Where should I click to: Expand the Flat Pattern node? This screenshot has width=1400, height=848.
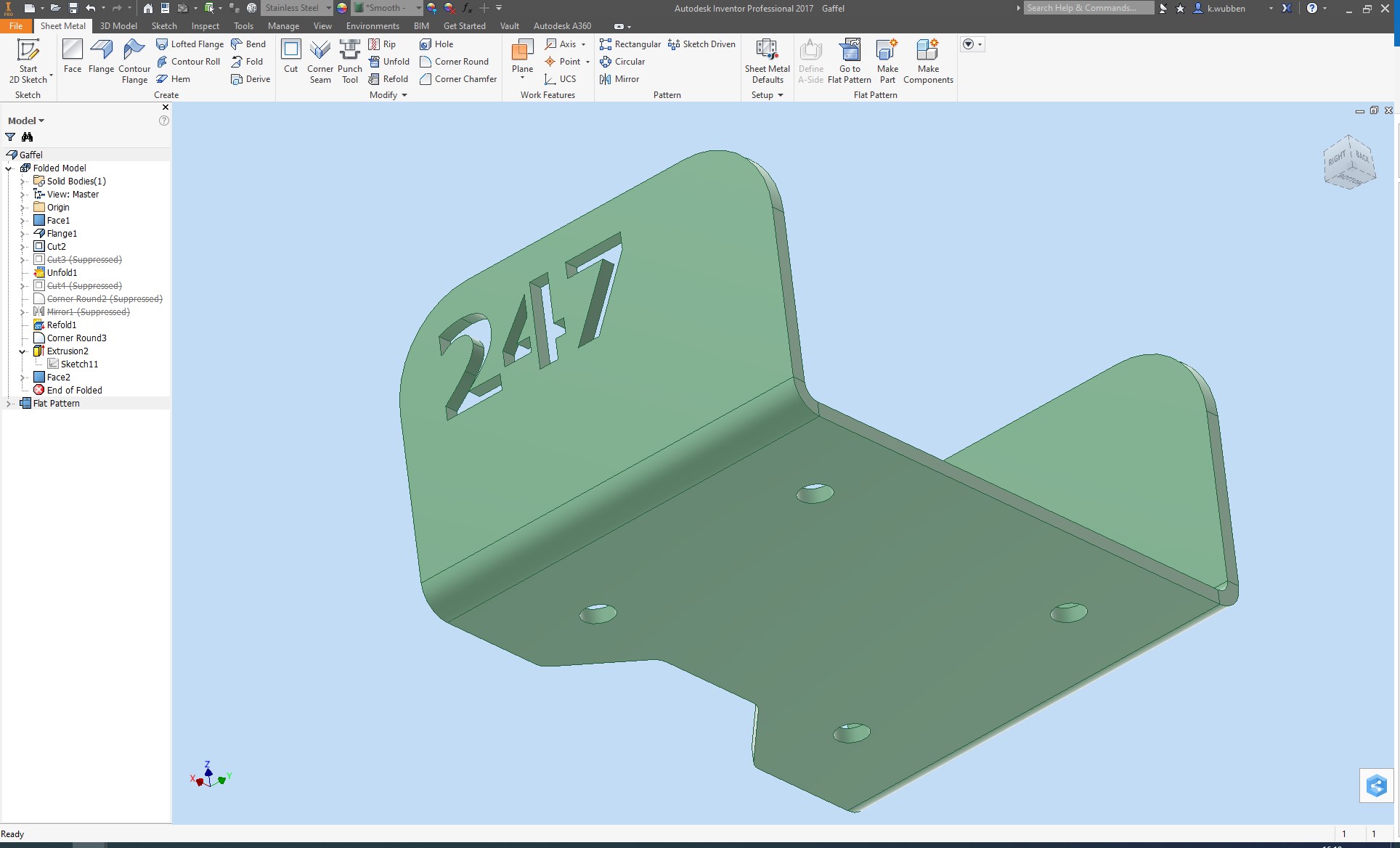point(9,404)
